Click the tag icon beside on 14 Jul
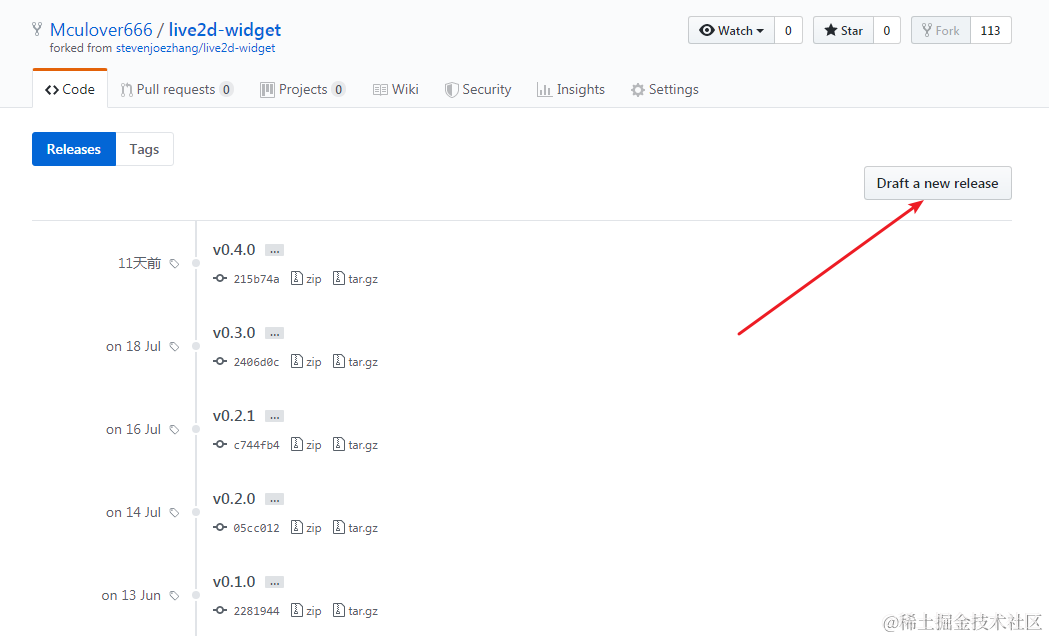Image resolution: width=1049 pixels, height=639 pixels. point(175,513)
